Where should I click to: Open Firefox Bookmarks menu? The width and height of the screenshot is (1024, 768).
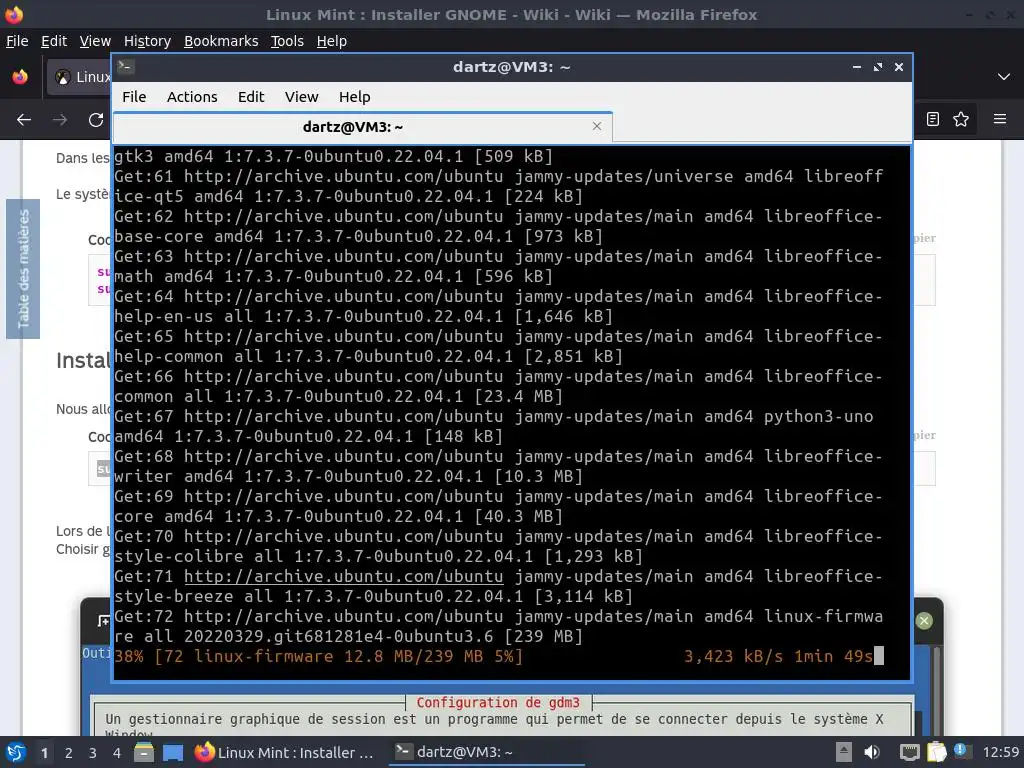tap(221, 41)
